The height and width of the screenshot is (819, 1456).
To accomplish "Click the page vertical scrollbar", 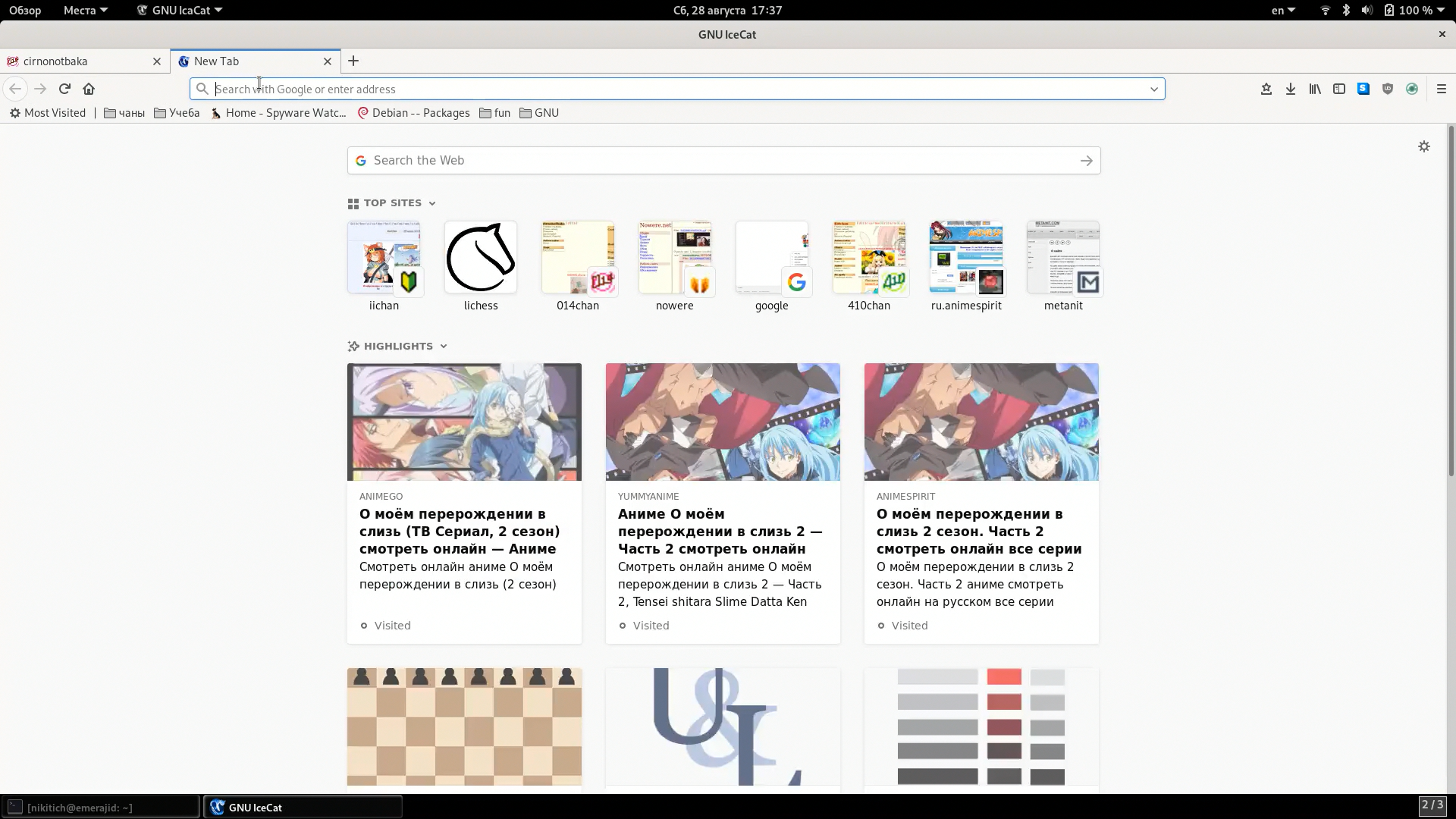I will point(1451,301).
